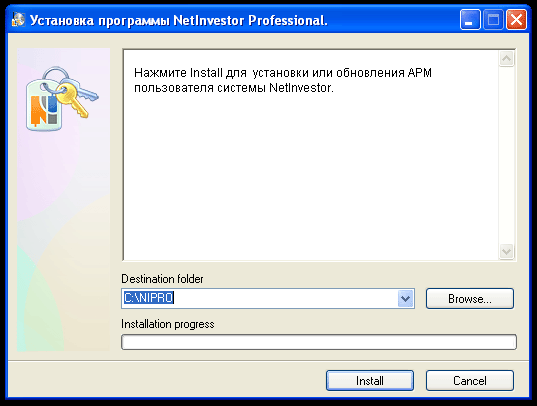Image resolution: width=537 pixels, height=406 pixels.
Task: Click the Destination folder label
Action: 162,279
